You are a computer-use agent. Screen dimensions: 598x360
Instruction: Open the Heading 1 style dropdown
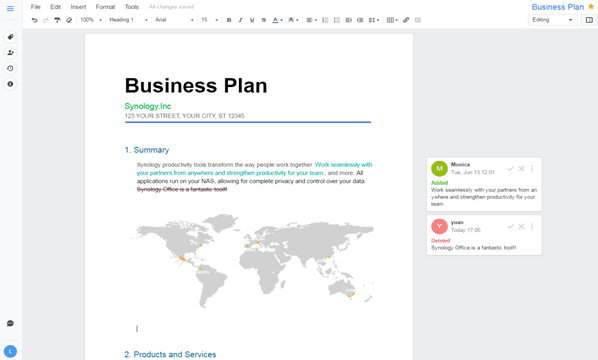tap(128, 20)
